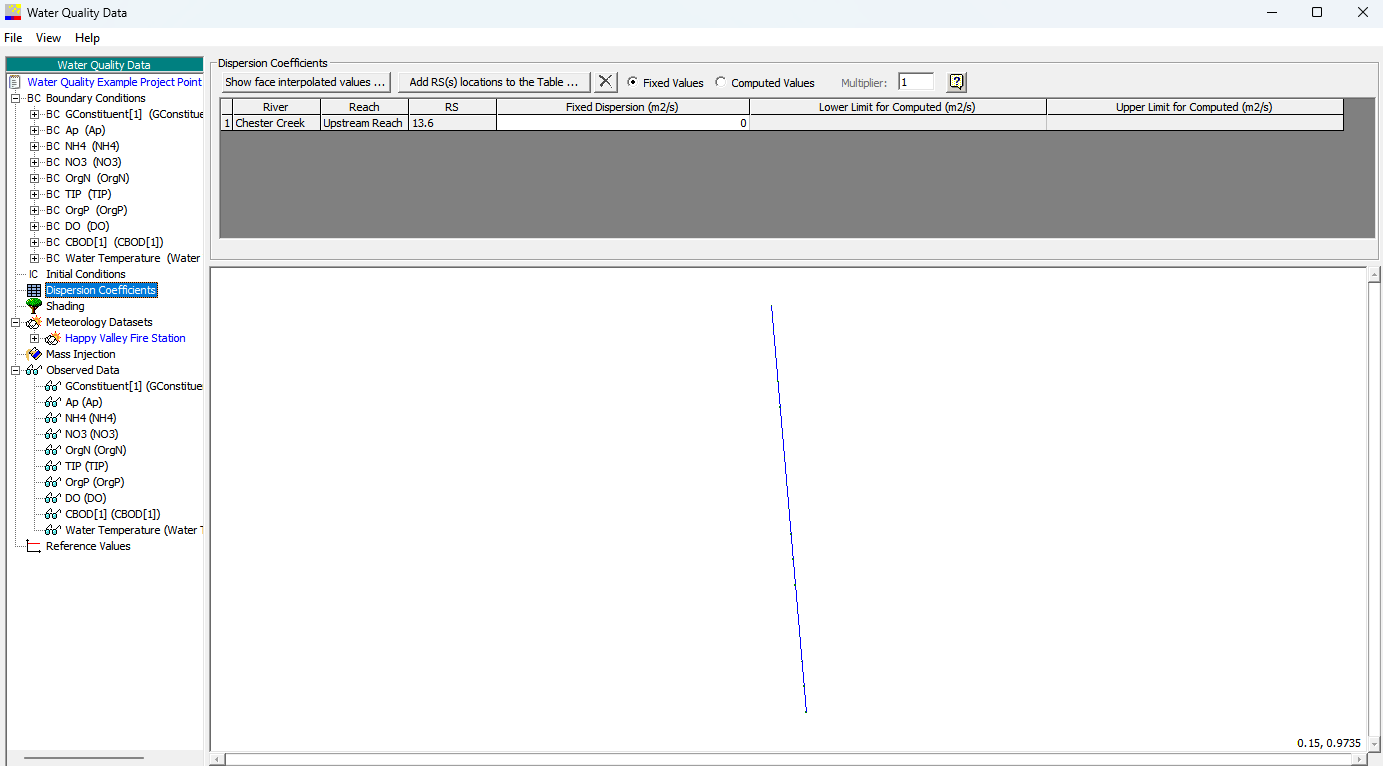This screenshot has width=1383, height=766.
Task: Select the Shading tree icon
Action: click(x=34, y=306)
